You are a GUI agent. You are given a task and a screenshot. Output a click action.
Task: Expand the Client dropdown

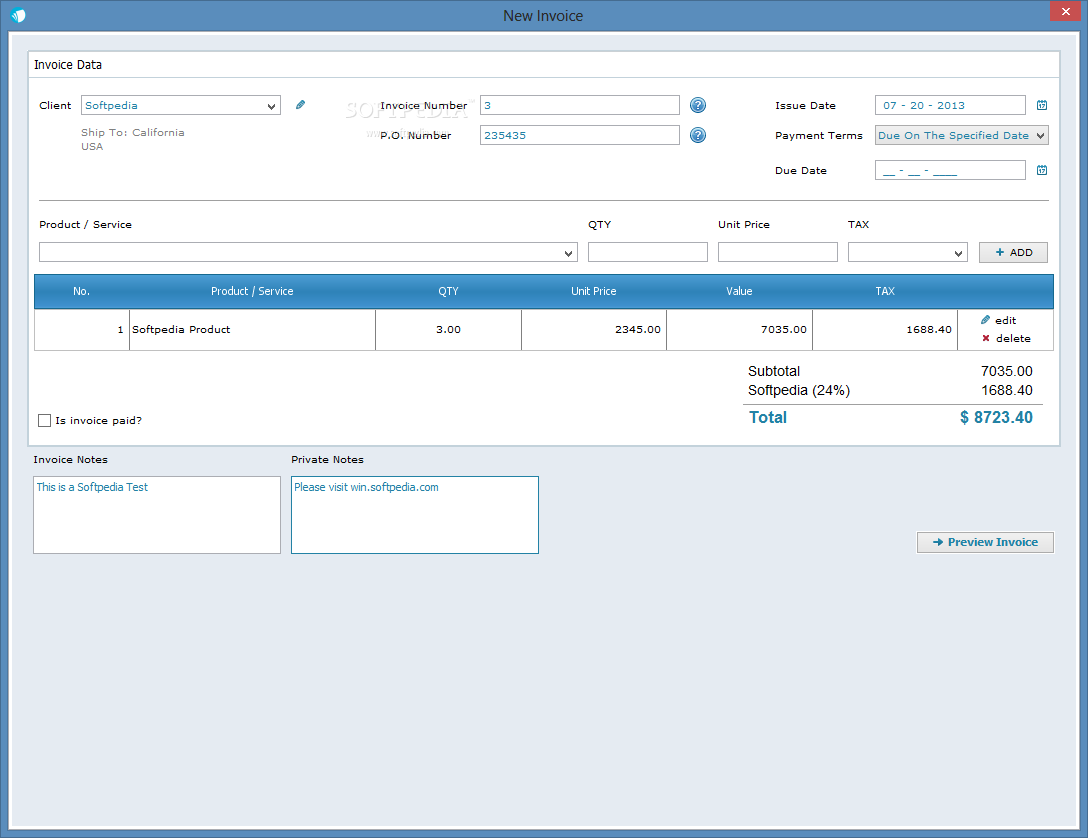click(271, 105)
